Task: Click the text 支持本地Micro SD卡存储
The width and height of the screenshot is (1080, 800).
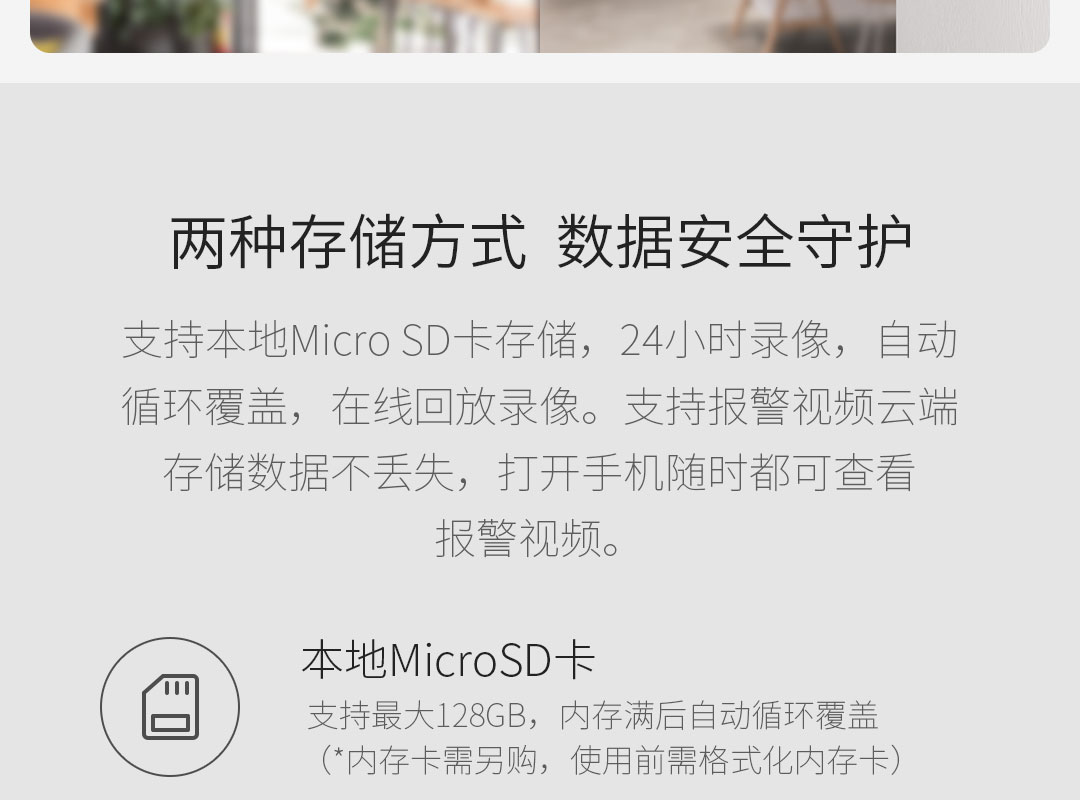Action: point(350,340)
